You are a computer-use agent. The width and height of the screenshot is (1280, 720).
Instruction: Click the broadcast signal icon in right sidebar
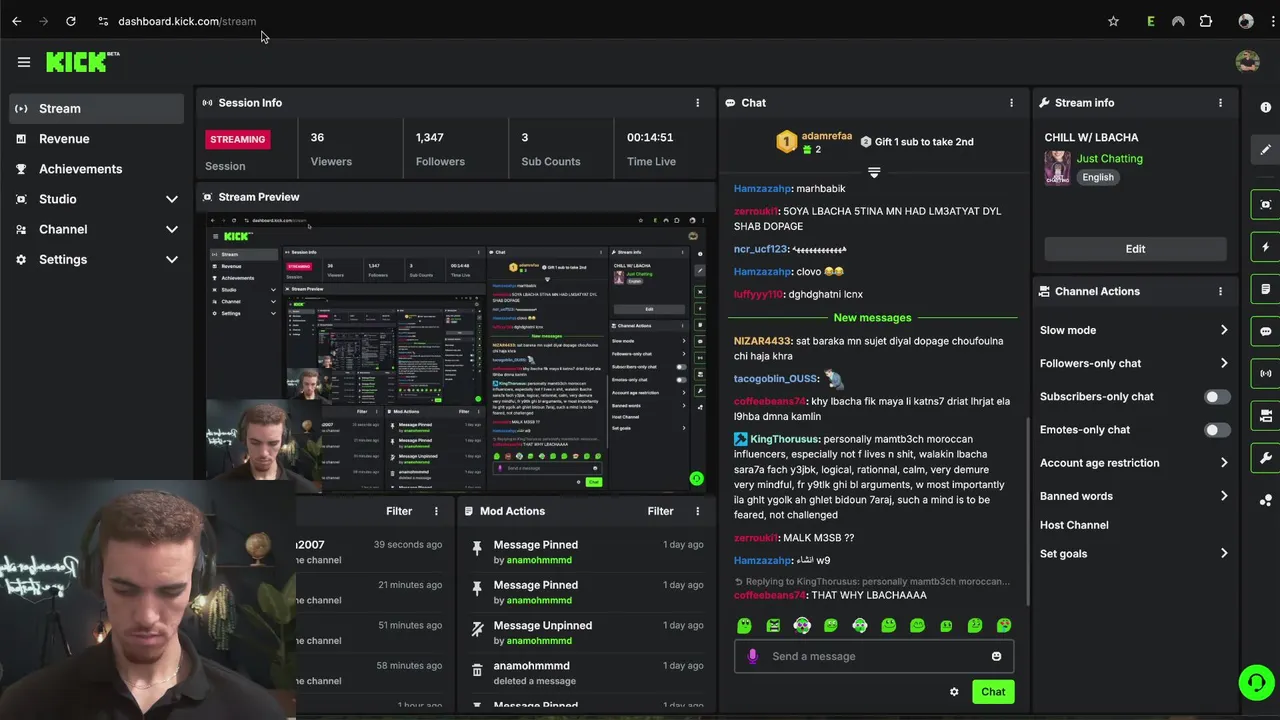coord(1266,374)
